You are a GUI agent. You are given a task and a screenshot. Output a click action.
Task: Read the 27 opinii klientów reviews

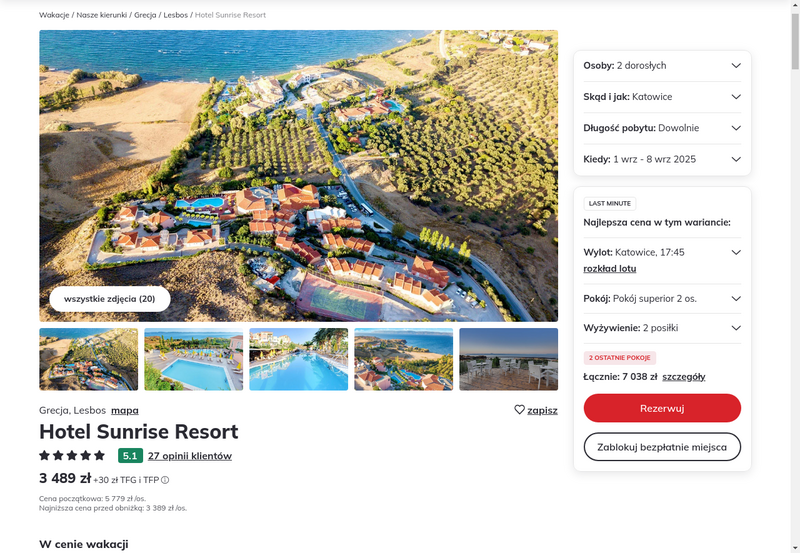tap(190, 456)
